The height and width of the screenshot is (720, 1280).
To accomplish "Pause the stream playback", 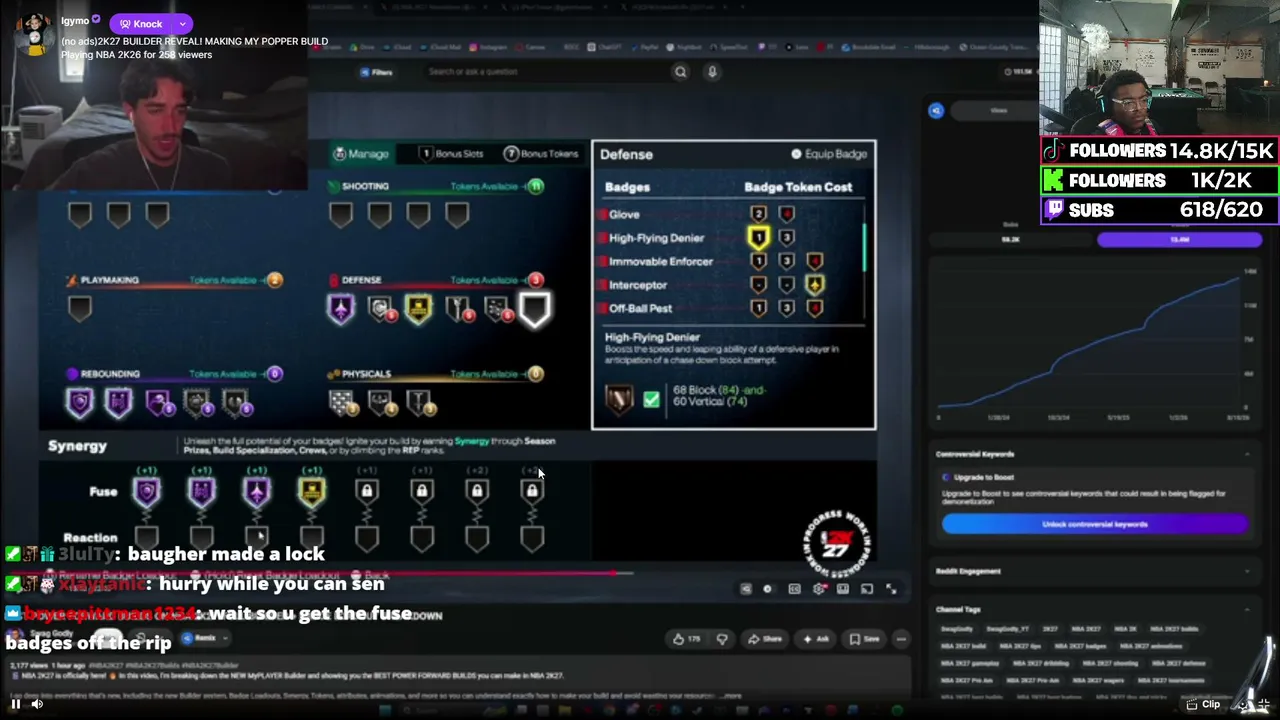I will (x=16, y=704).
